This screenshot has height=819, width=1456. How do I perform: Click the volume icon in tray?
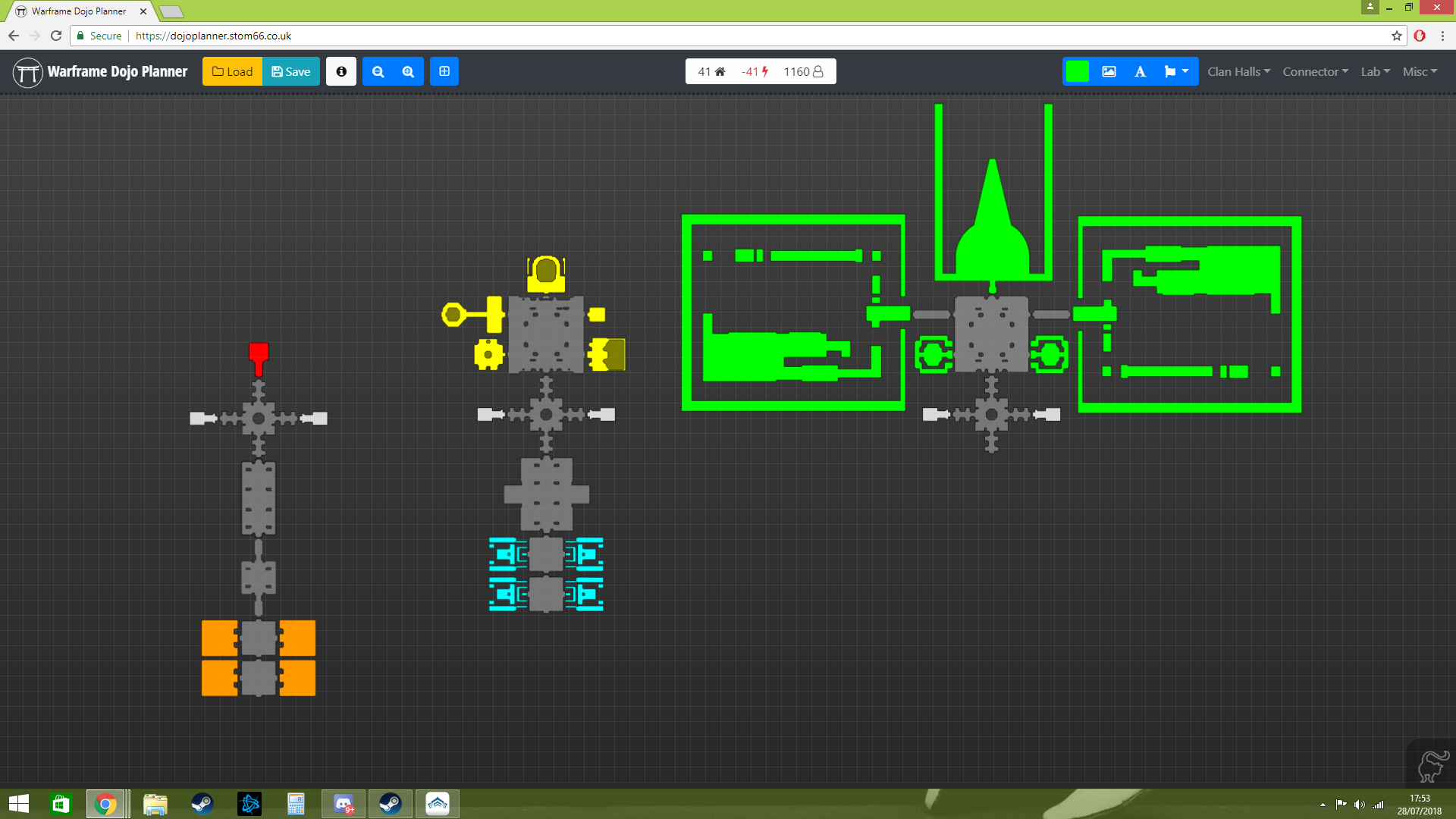coord(1359,805)
